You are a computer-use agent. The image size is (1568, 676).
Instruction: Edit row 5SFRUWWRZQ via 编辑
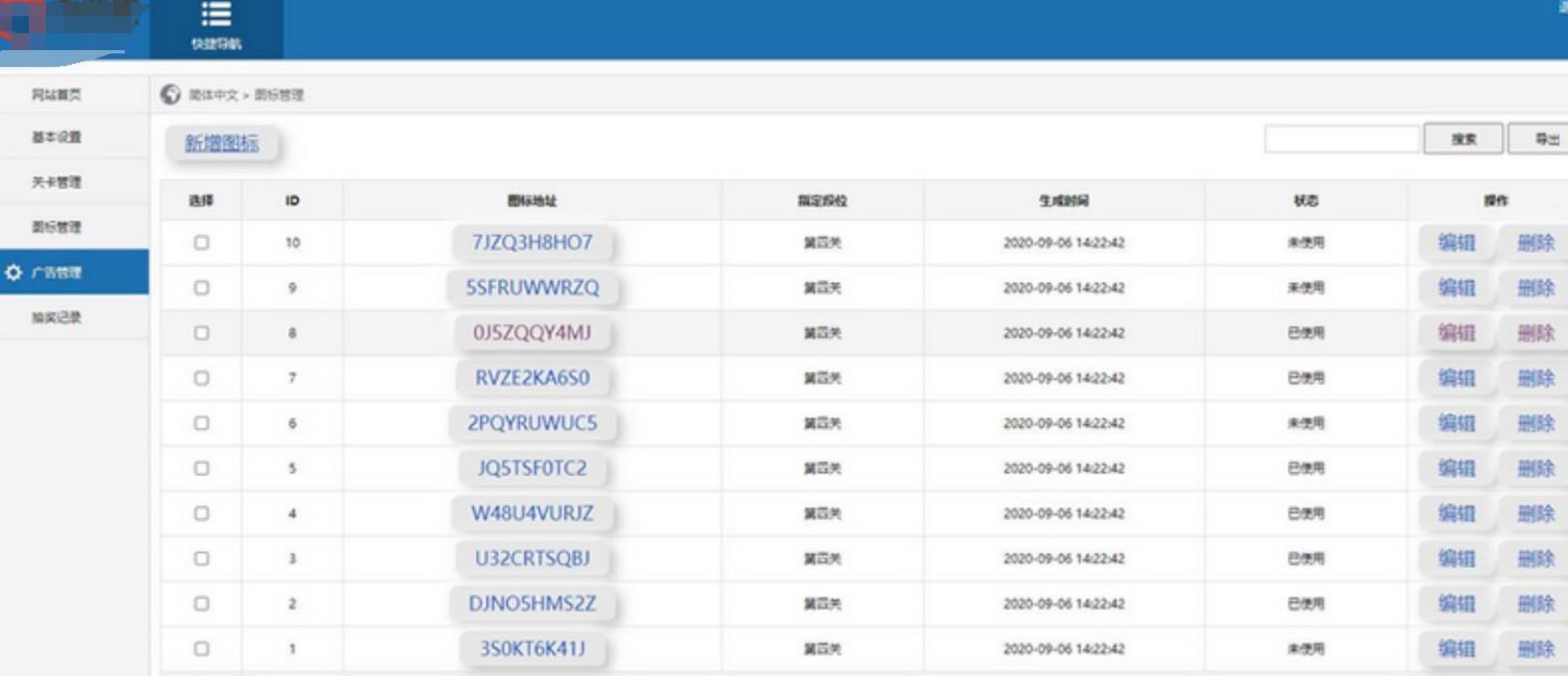(x=1457, y=288)
